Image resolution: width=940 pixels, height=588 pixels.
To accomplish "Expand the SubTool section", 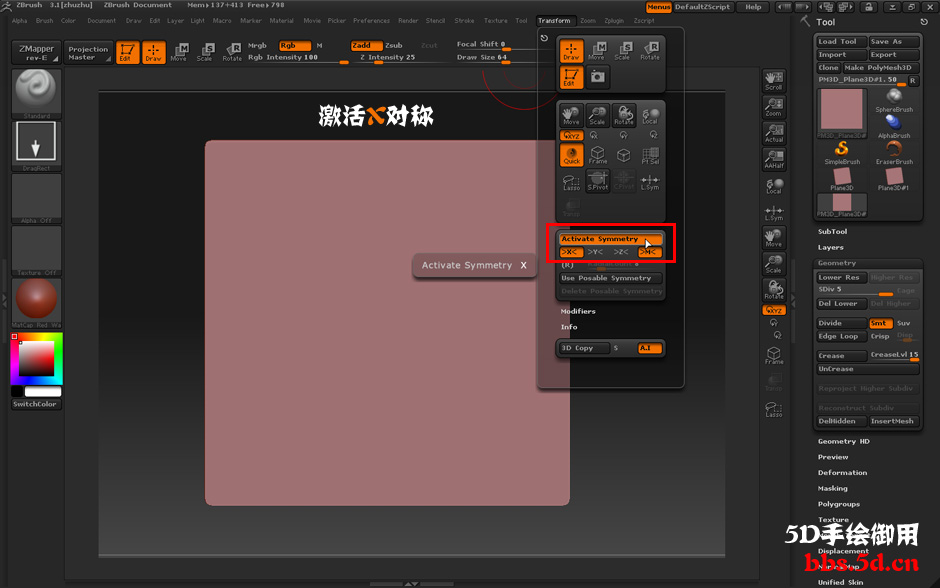I will click(833, 231).
